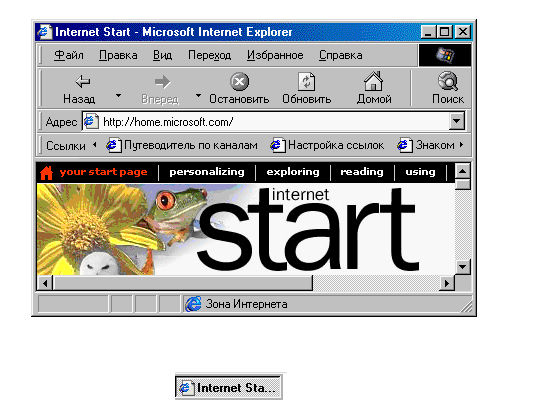540x400 pixels.
Task: Click the horizontal scrollbar left arrow
Action: [45, 283]
